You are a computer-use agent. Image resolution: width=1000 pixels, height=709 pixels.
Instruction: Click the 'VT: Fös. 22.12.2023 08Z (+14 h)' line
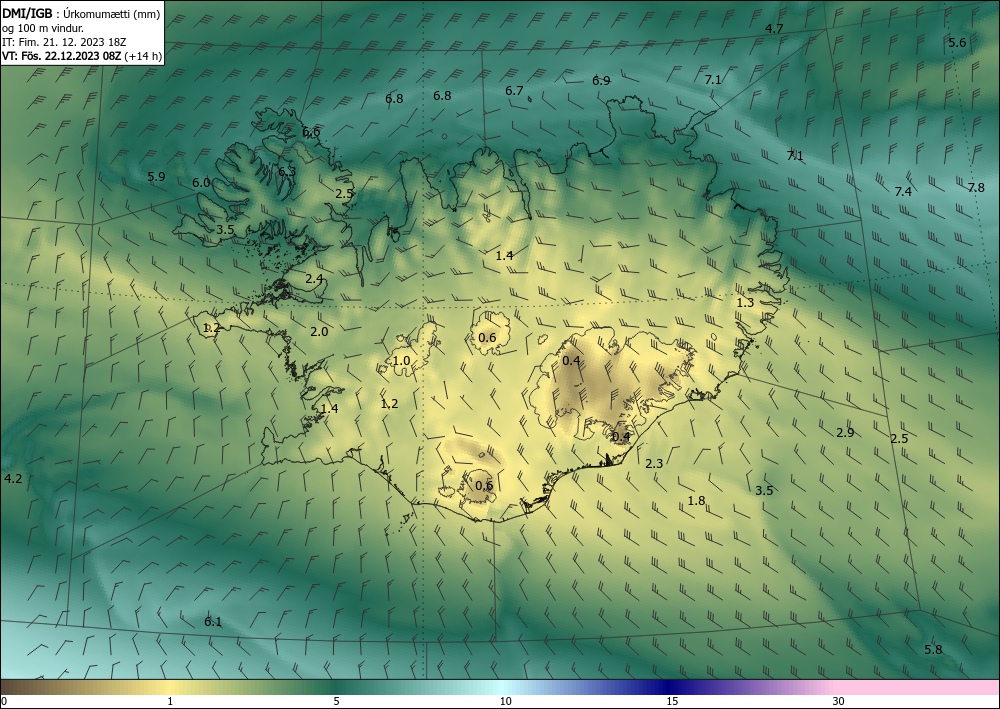pos(82,56)
